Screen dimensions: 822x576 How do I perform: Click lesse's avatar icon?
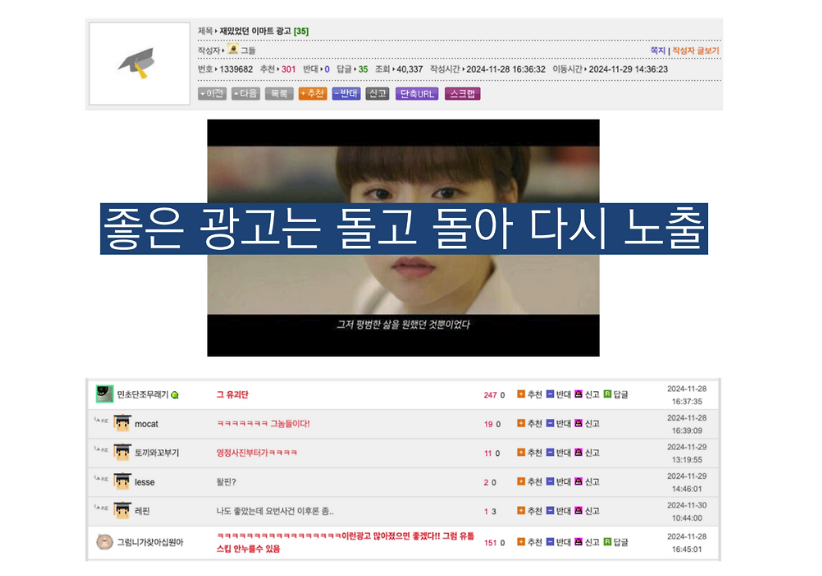coord(122,482)
